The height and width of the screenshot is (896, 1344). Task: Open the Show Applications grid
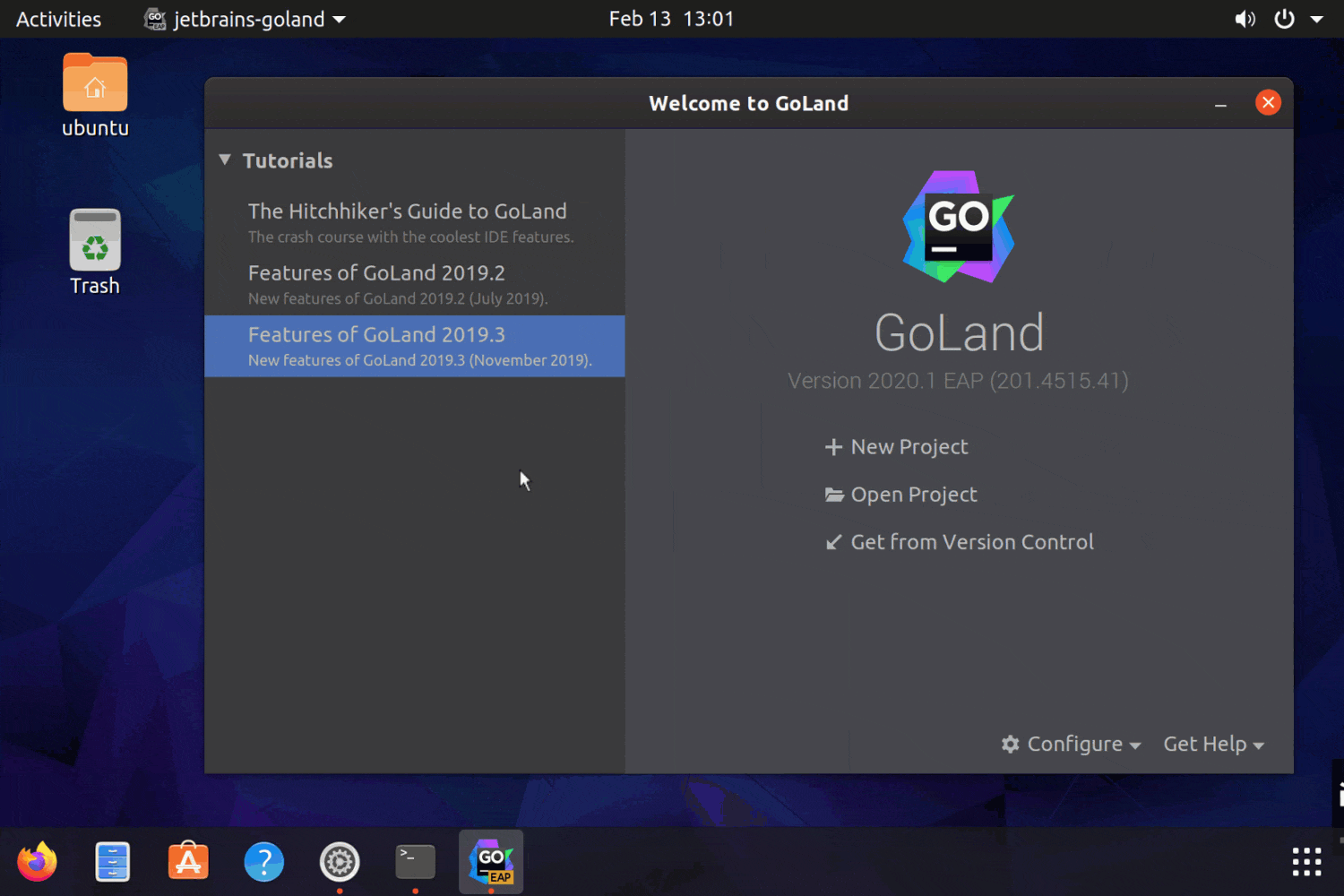point(1305,861)
